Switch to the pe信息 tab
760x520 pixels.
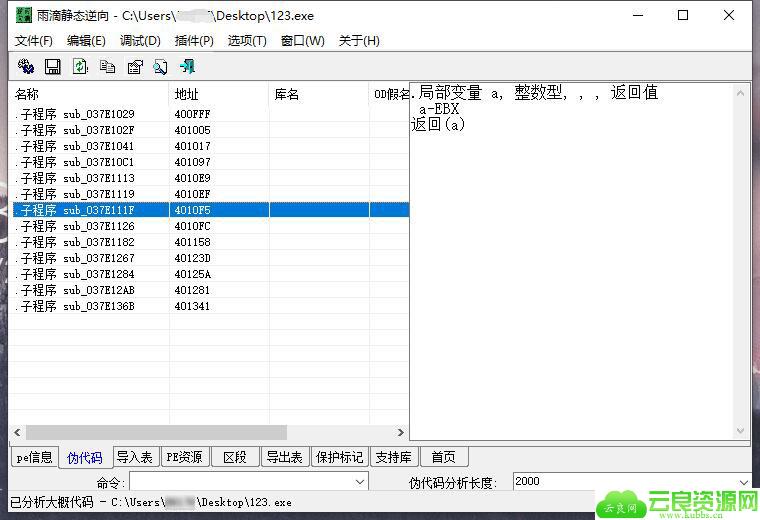click(x=34, y=457)
